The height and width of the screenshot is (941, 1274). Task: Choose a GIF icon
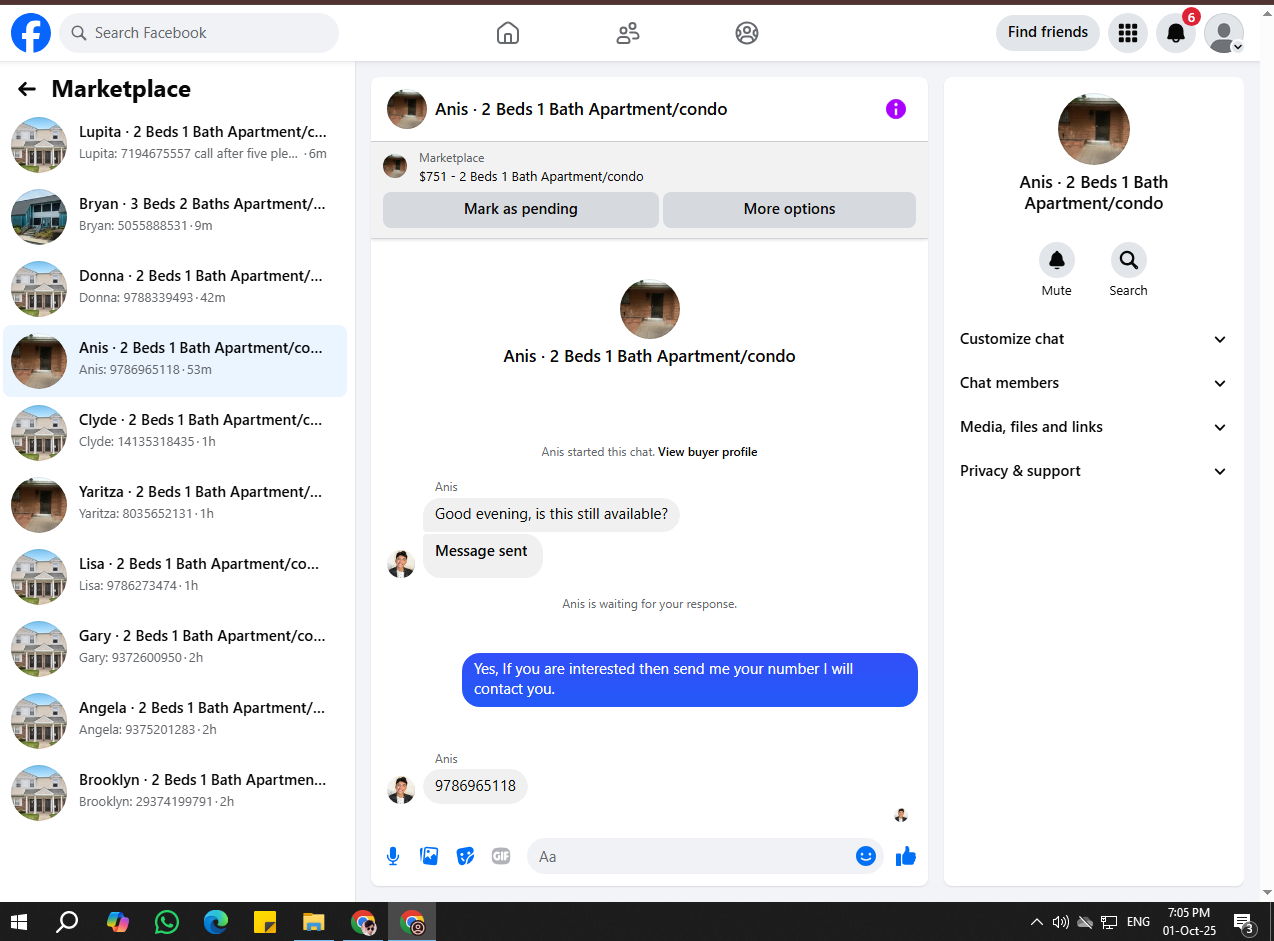click(501, 856)
